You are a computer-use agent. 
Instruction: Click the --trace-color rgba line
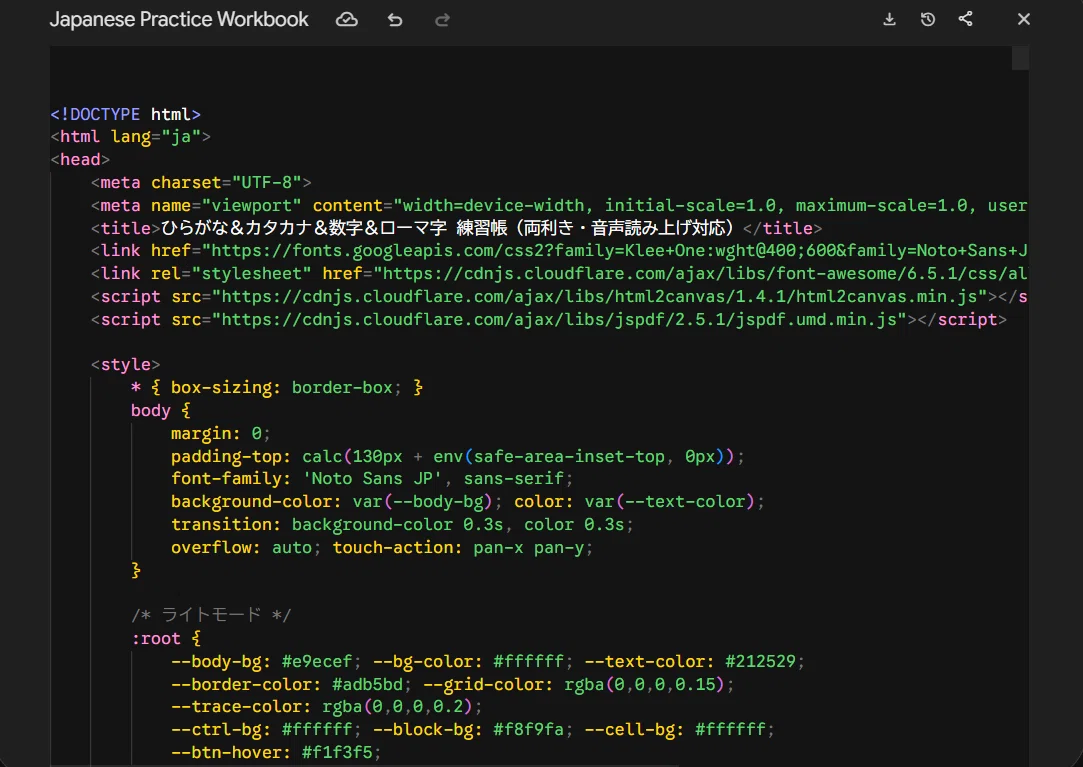click(327, 707)
